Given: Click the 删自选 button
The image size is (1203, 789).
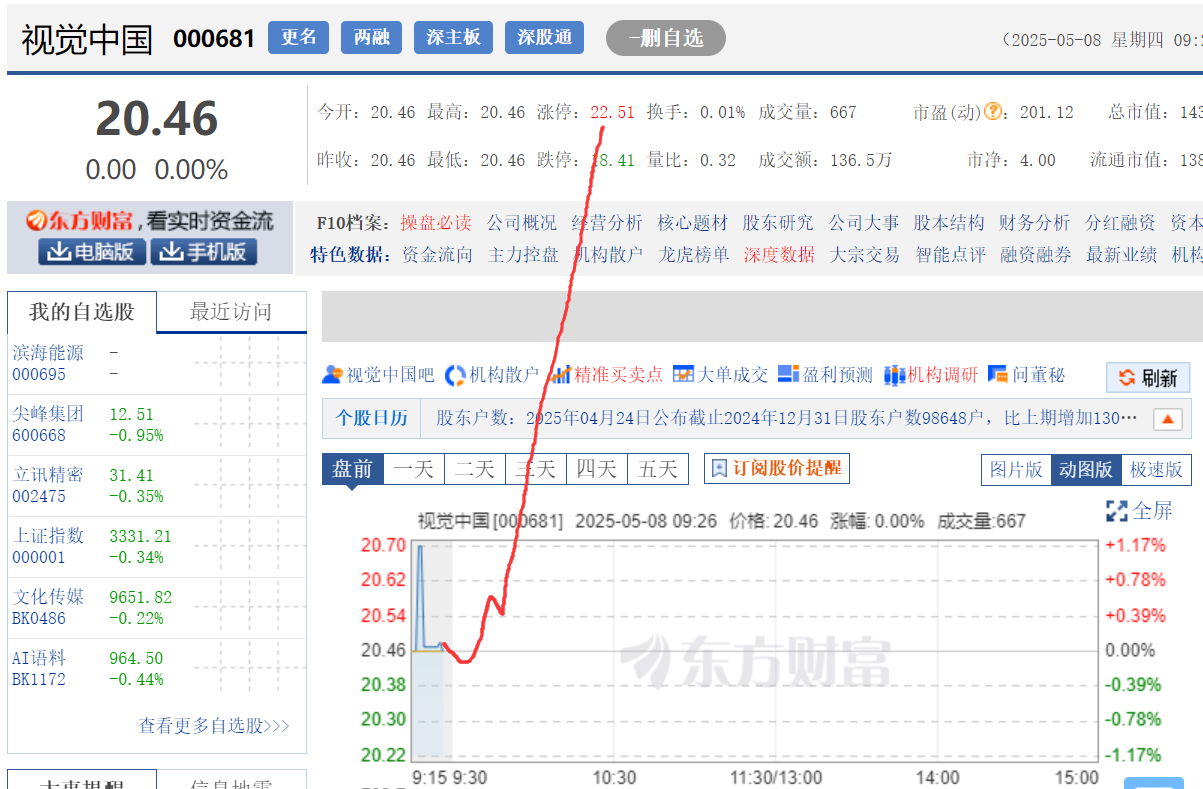Looking at the screenshot, I should [x=665, y=38].
